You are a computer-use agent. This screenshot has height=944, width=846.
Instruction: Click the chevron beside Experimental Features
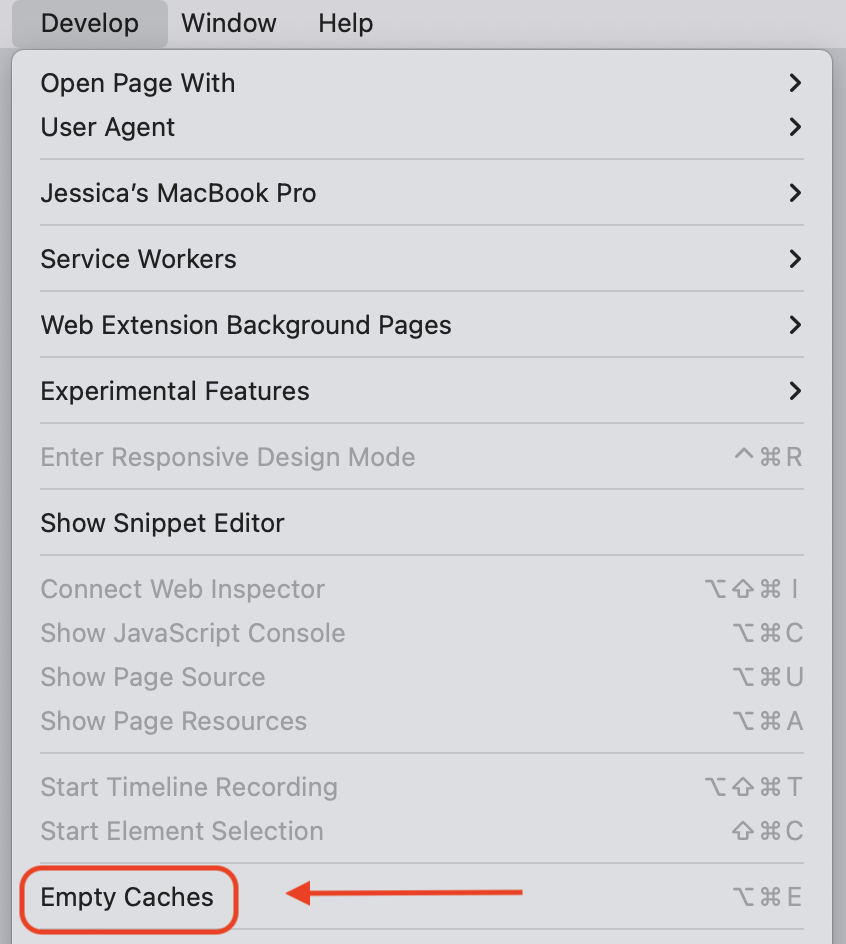795,390
